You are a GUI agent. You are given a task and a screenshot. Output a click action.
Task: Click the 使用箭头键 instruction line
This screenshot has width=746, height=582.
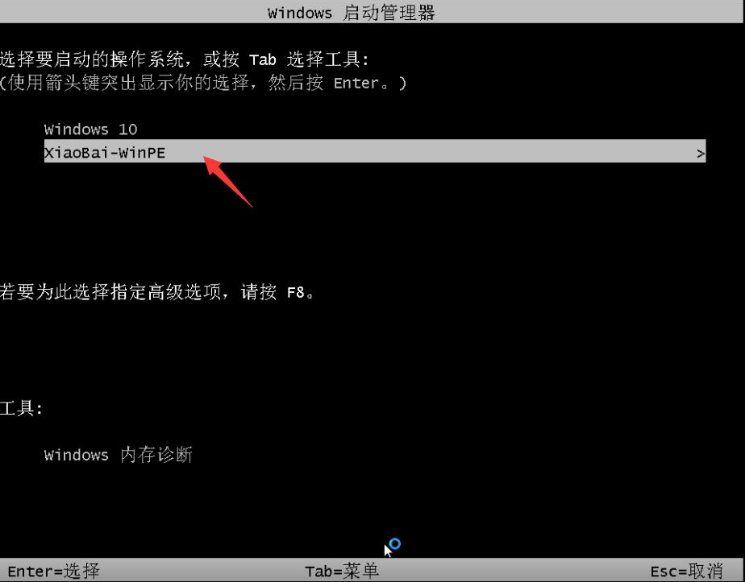point(203,83)
